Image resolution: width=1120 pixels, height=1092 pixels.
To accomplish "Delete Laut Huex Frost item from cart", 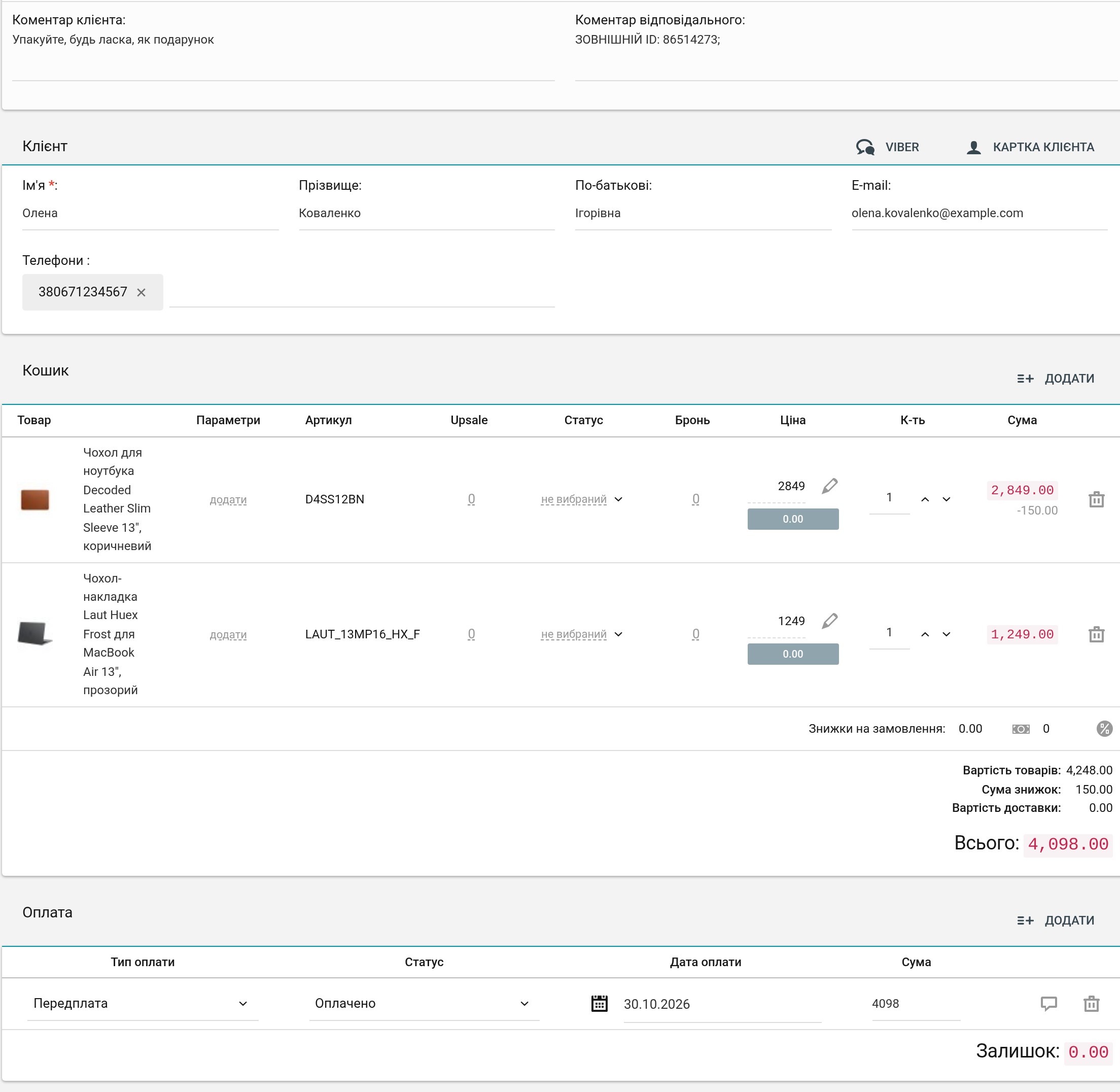I will (1097, 634).
